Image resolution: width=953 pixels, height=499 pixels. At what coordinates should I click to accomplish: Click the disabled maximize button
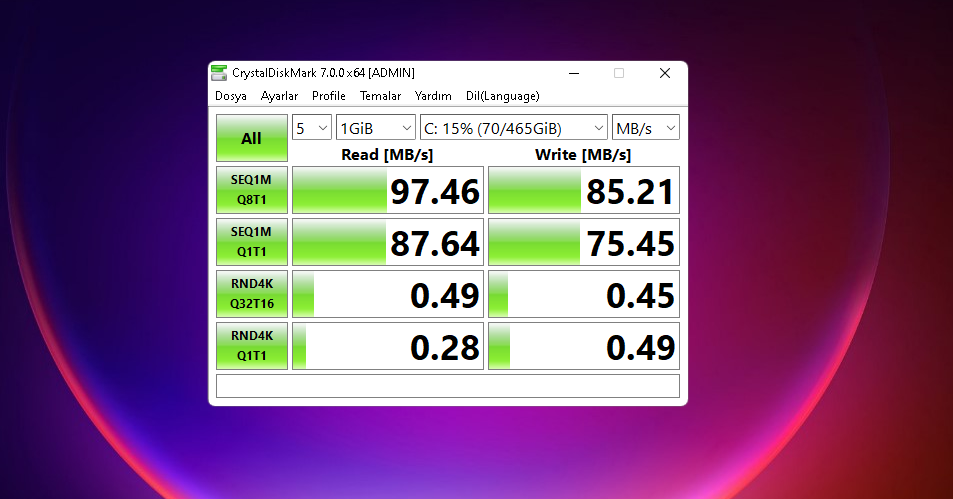[x=619, y=73]
